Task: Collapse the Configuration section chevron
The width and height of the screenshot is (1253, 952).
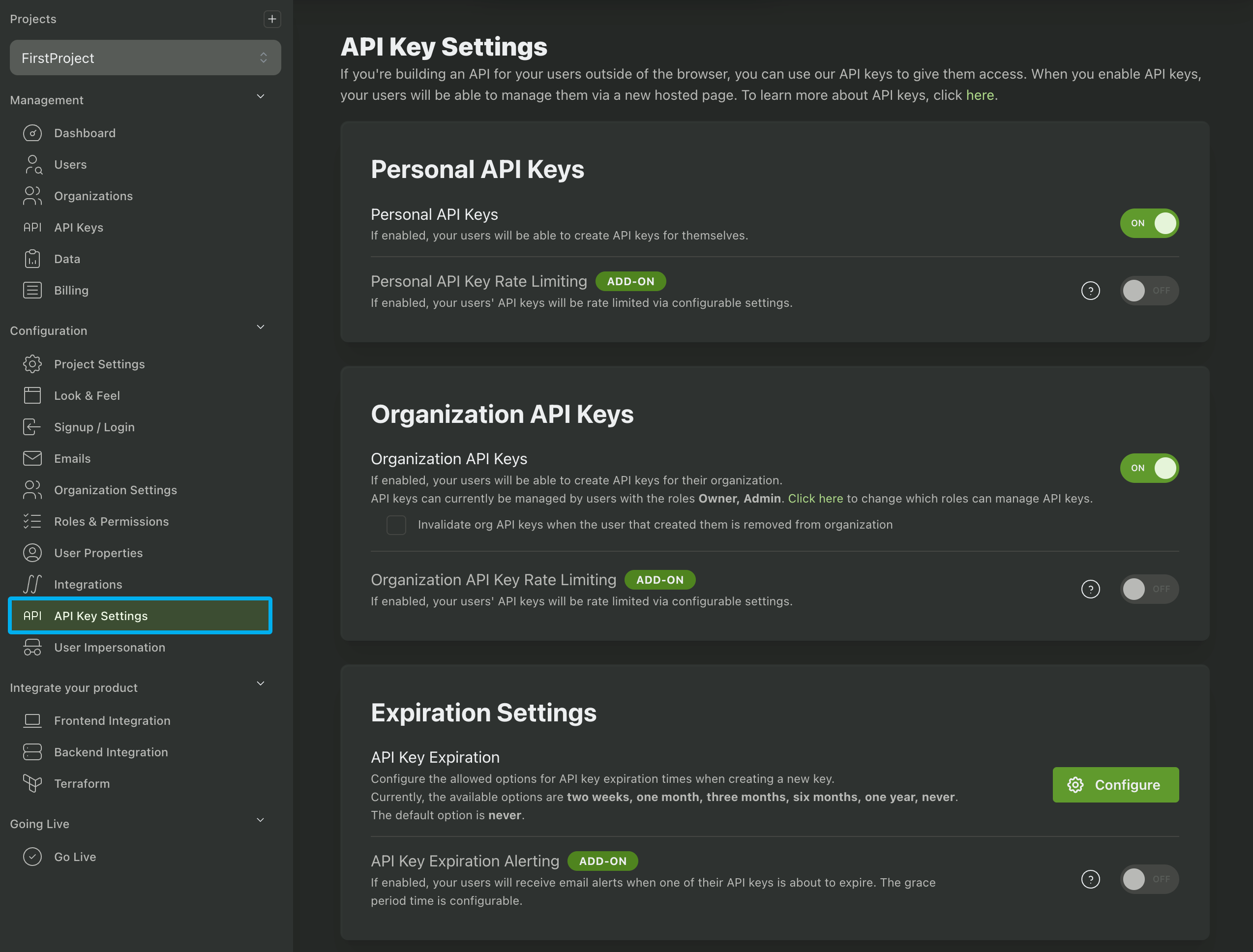Action: [x=261, y=327]
